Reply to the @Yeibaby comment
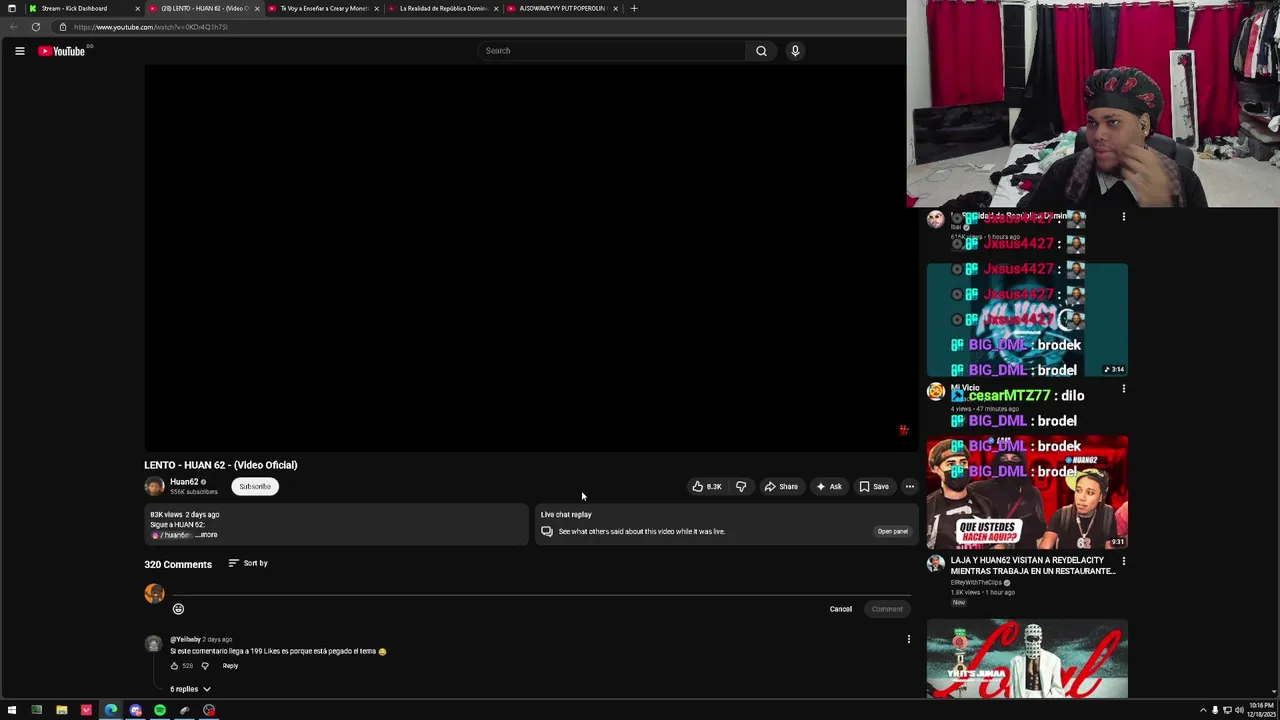Viewport: 1280px width, 720px height. click(x=230, y=666)
